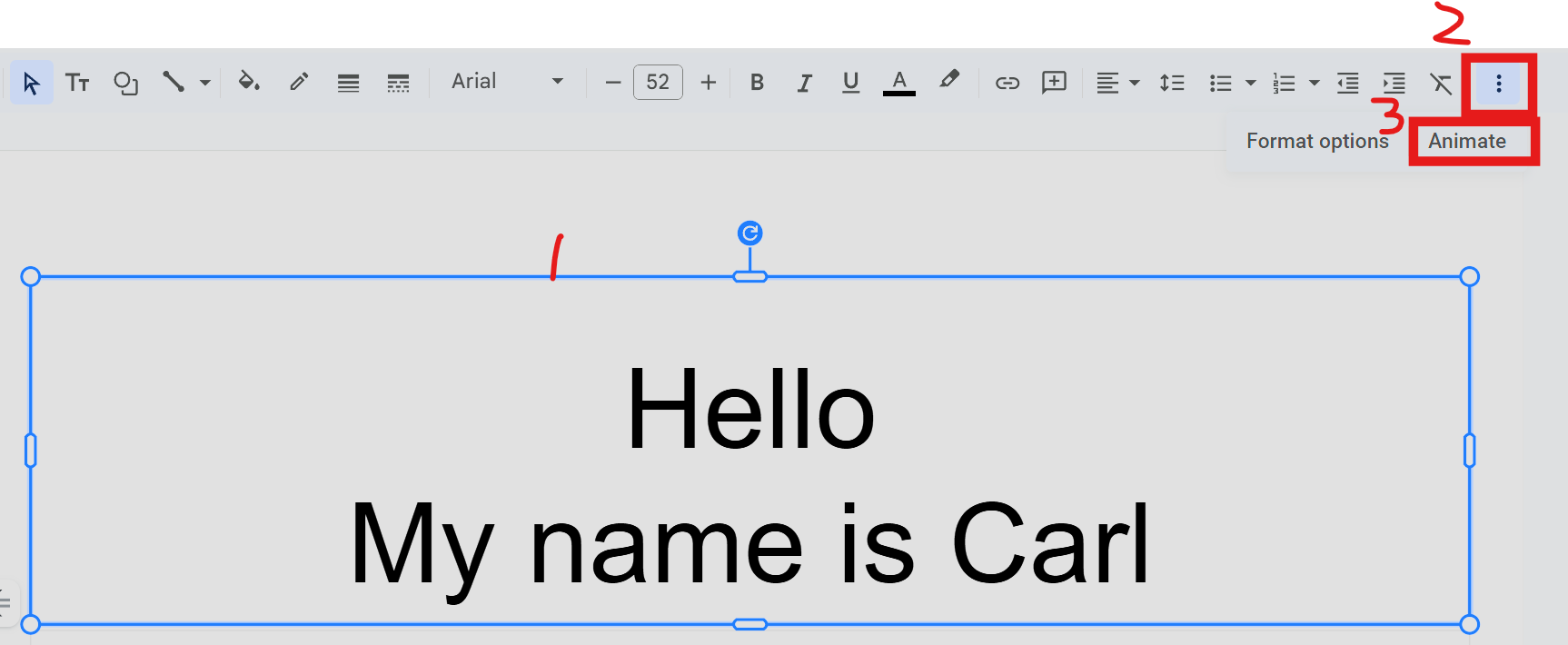Toggle bold formatting

(x=757, y=83)
